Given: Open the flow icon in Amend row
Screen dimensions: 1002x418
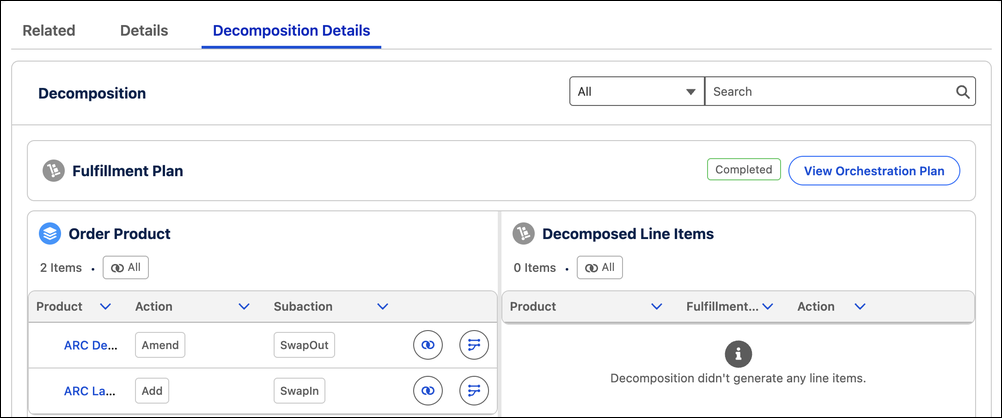Looking at the screenshot, I should [474, 345].
